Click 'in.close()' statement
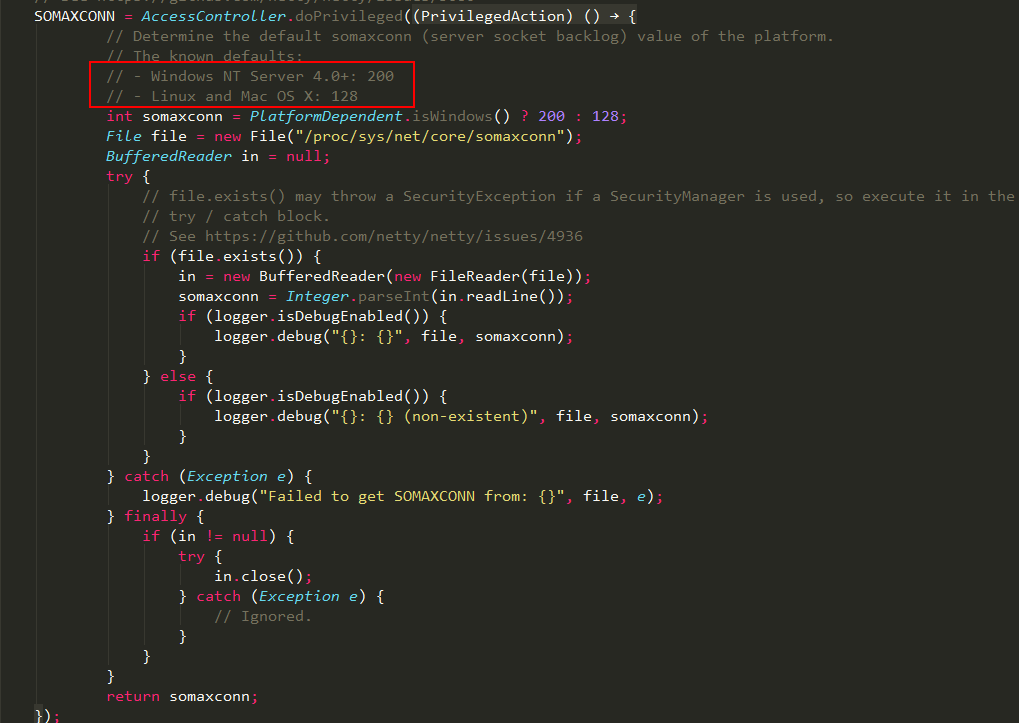The height and width of the screenshot is (723, 1019). 263,576
